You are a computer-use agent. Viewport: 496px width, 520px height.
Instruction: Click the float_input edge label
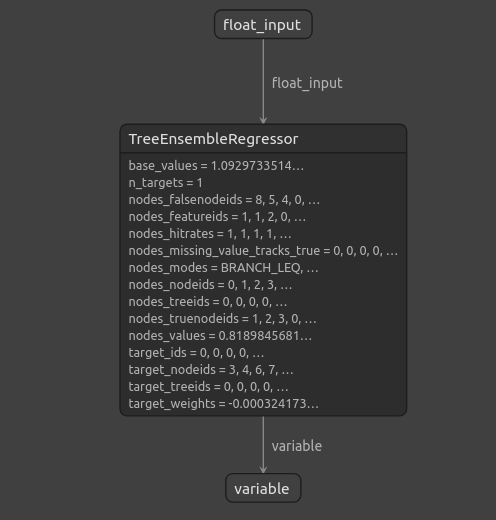(x=307, y=83)
